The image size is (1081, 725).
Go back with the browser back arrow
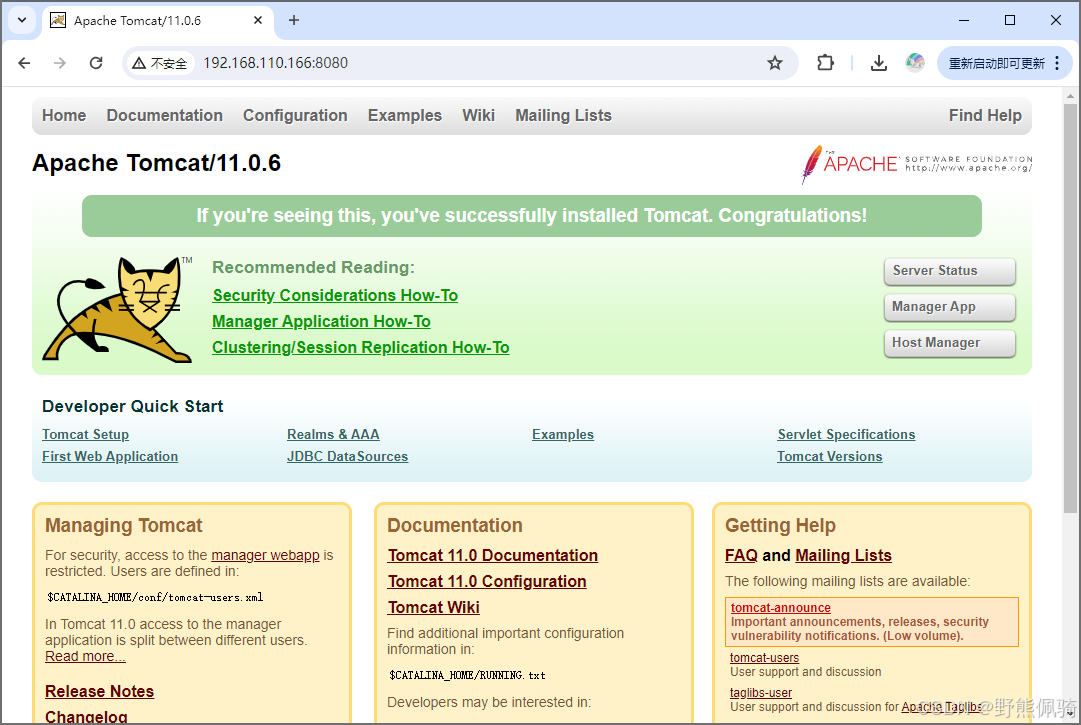(x=24, y=63)
